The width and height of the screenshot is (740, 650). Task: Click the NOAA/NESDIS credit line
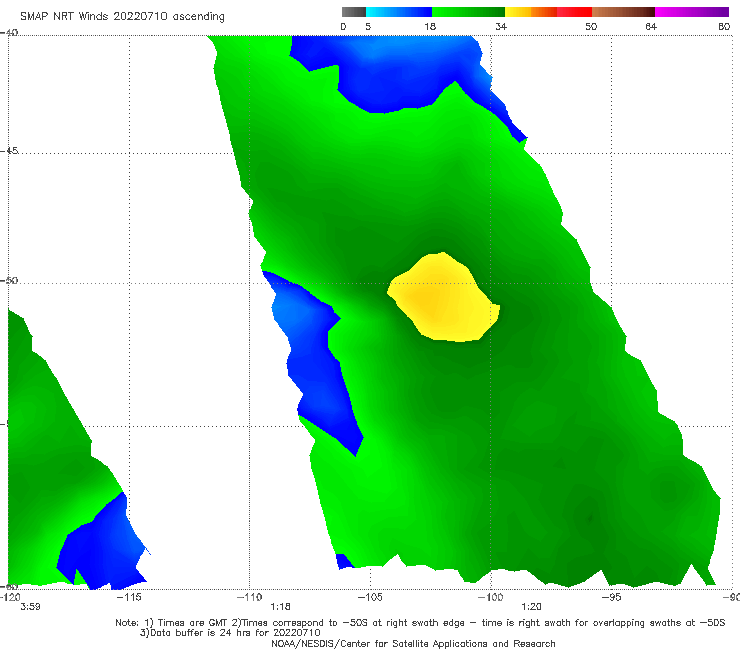pos(413,643)
